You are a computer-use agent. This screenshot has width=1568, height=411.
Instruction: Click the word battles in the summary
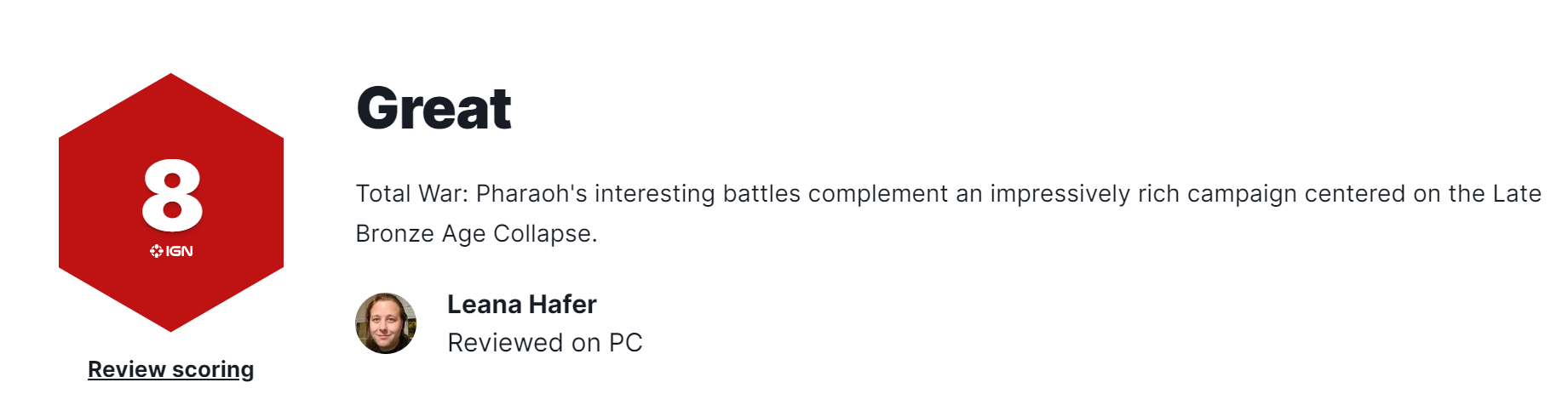pyautogui.click(x=761, y=194)
